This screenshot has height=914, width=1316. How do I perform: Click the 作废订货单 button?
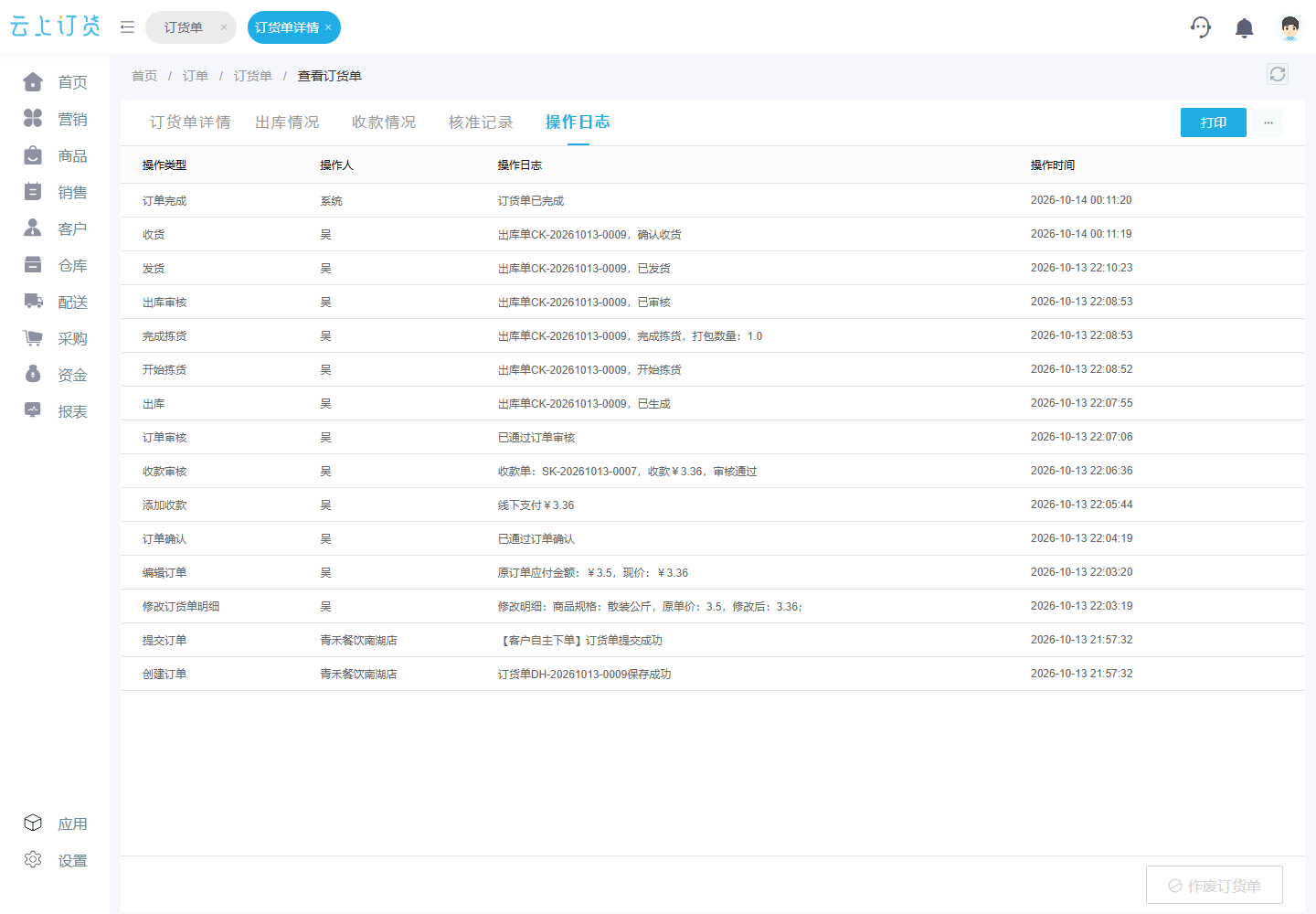(x=1215, y=885)
